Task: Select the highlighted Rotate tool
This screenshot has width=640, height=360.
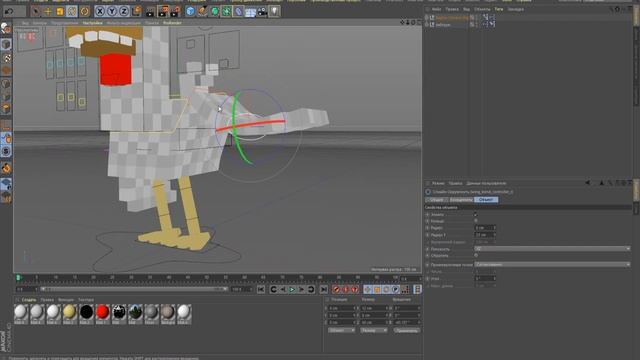Action: click(72, 11)
